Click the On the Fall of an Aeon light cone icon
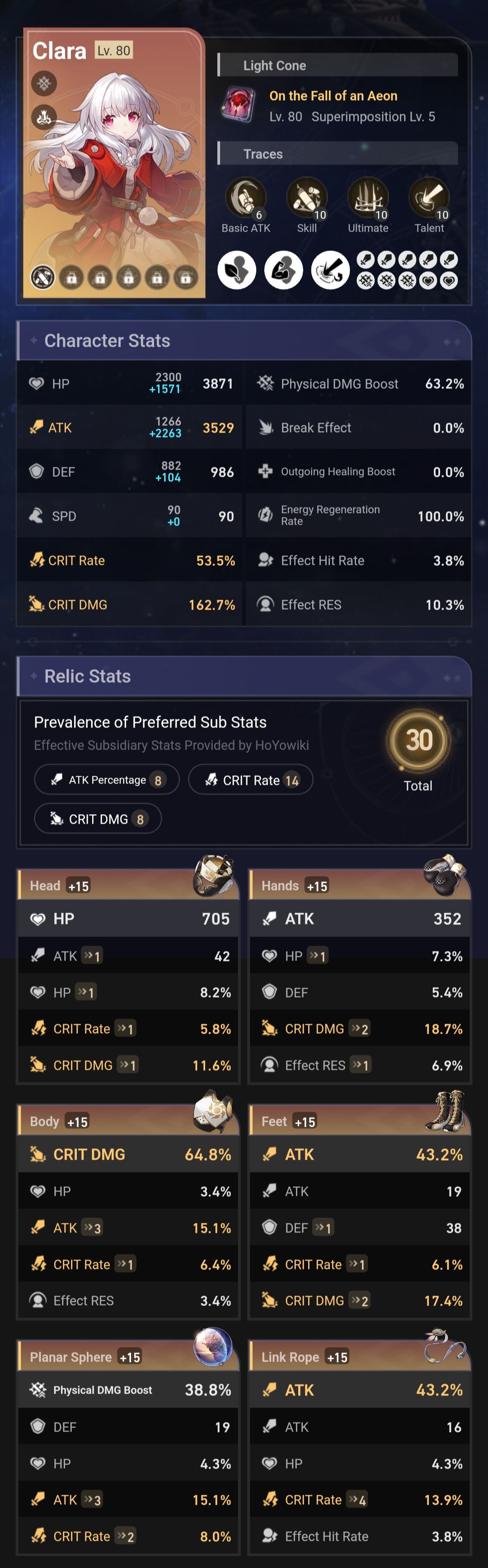The height and width of the screenshot is (1568, 488). tap(237, 105)
